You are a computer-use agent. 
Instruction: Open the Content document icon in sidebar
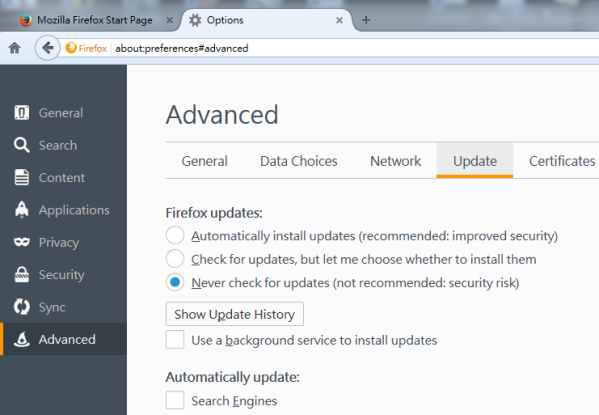pyautogui.click(x=22, y=177)
